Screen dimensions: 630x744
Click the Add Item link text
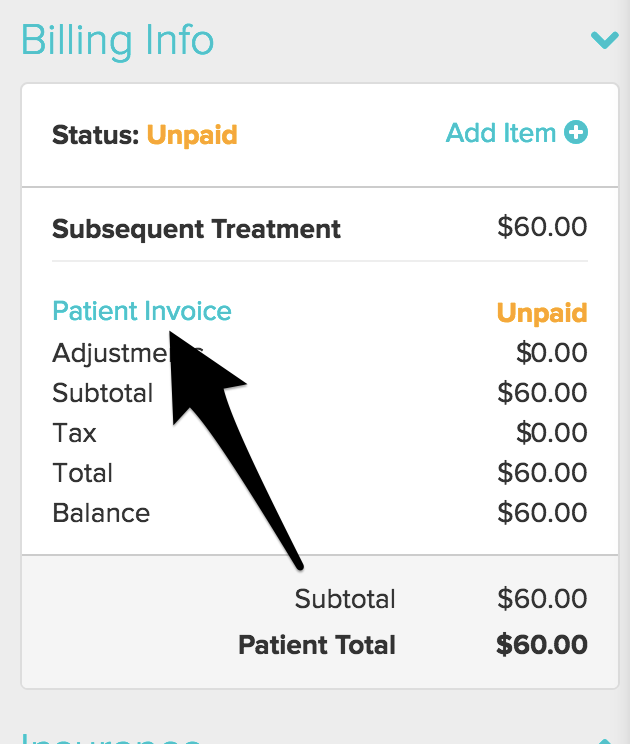[x=500, y=133]
